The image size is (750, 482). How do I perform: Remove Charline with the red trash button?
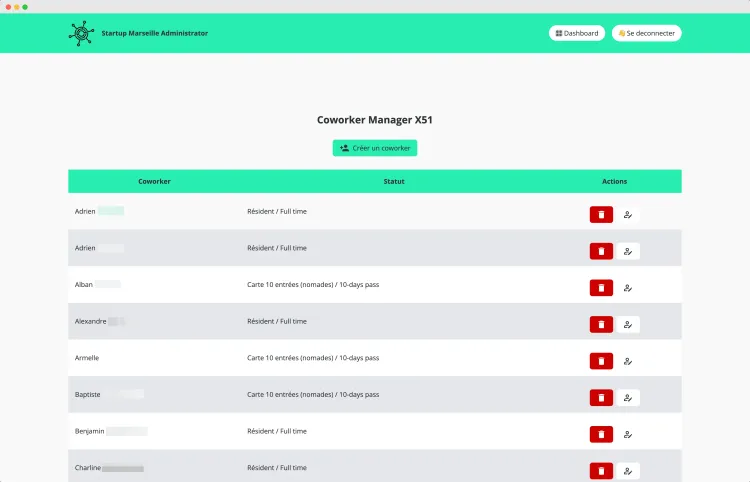tap(601, 471)
